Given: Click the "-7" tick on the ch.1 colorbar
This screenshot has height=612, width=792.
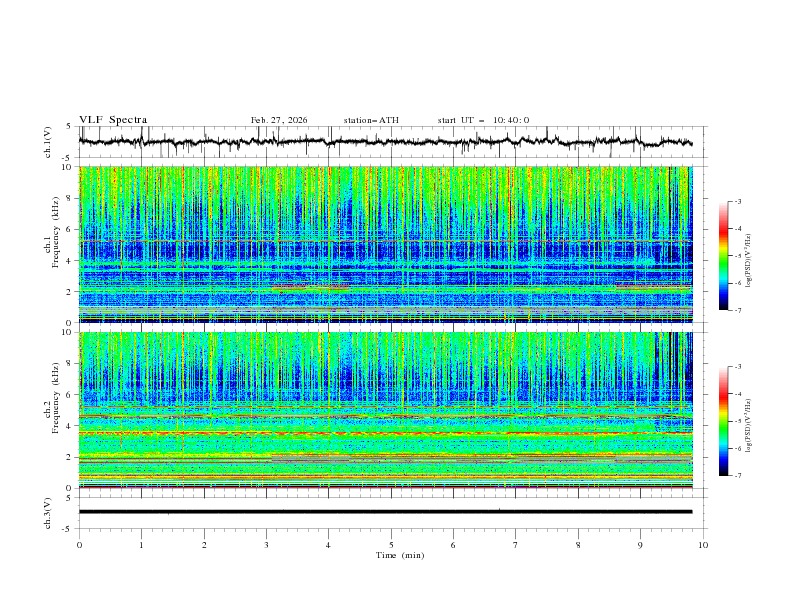Looking at the screenshot, I should click(x=737, y=310).
